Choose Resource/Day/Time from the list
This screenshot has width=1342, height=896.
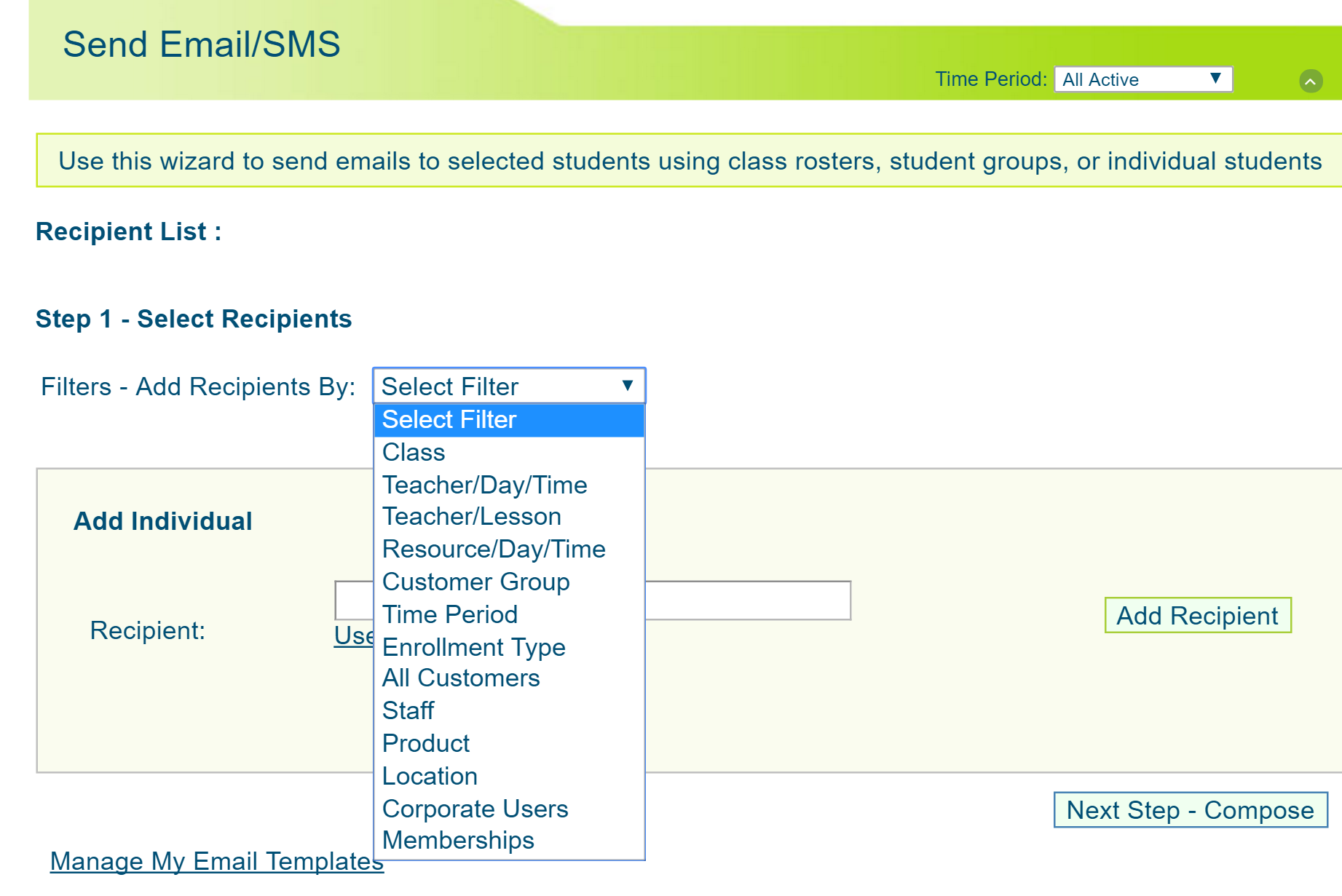click(494, 550)
